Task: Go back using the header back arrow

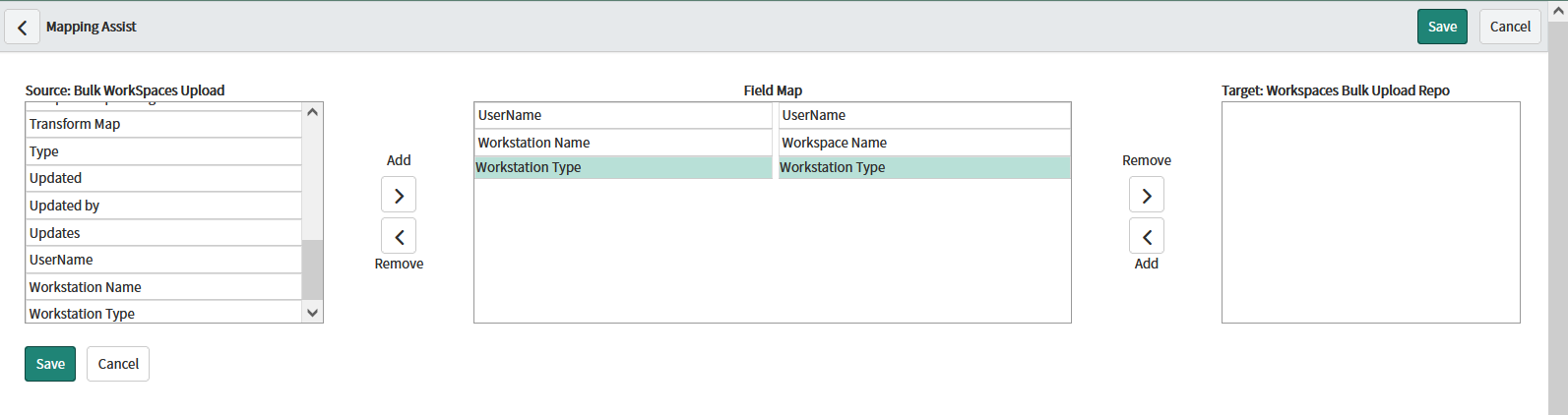Action: pos(22,27)
